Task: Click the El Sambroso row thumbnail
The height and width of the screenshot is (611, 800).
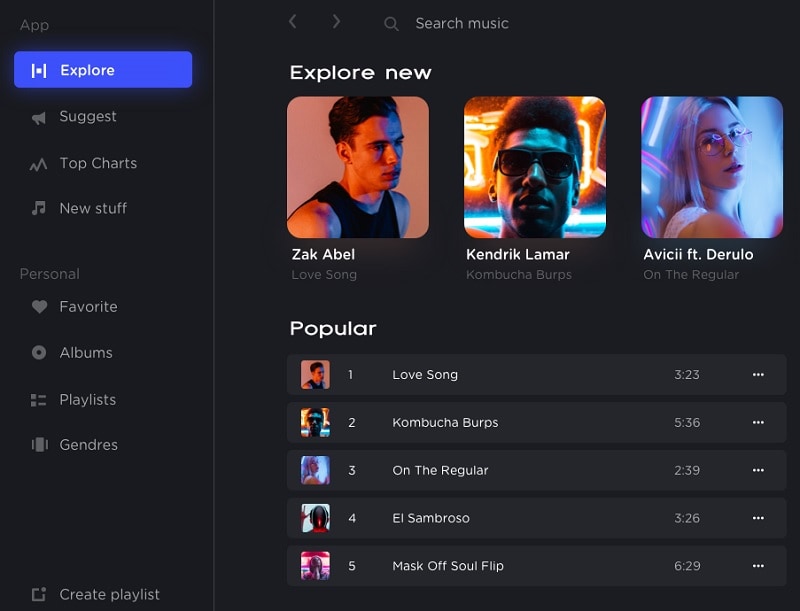Action: point(315,518)
